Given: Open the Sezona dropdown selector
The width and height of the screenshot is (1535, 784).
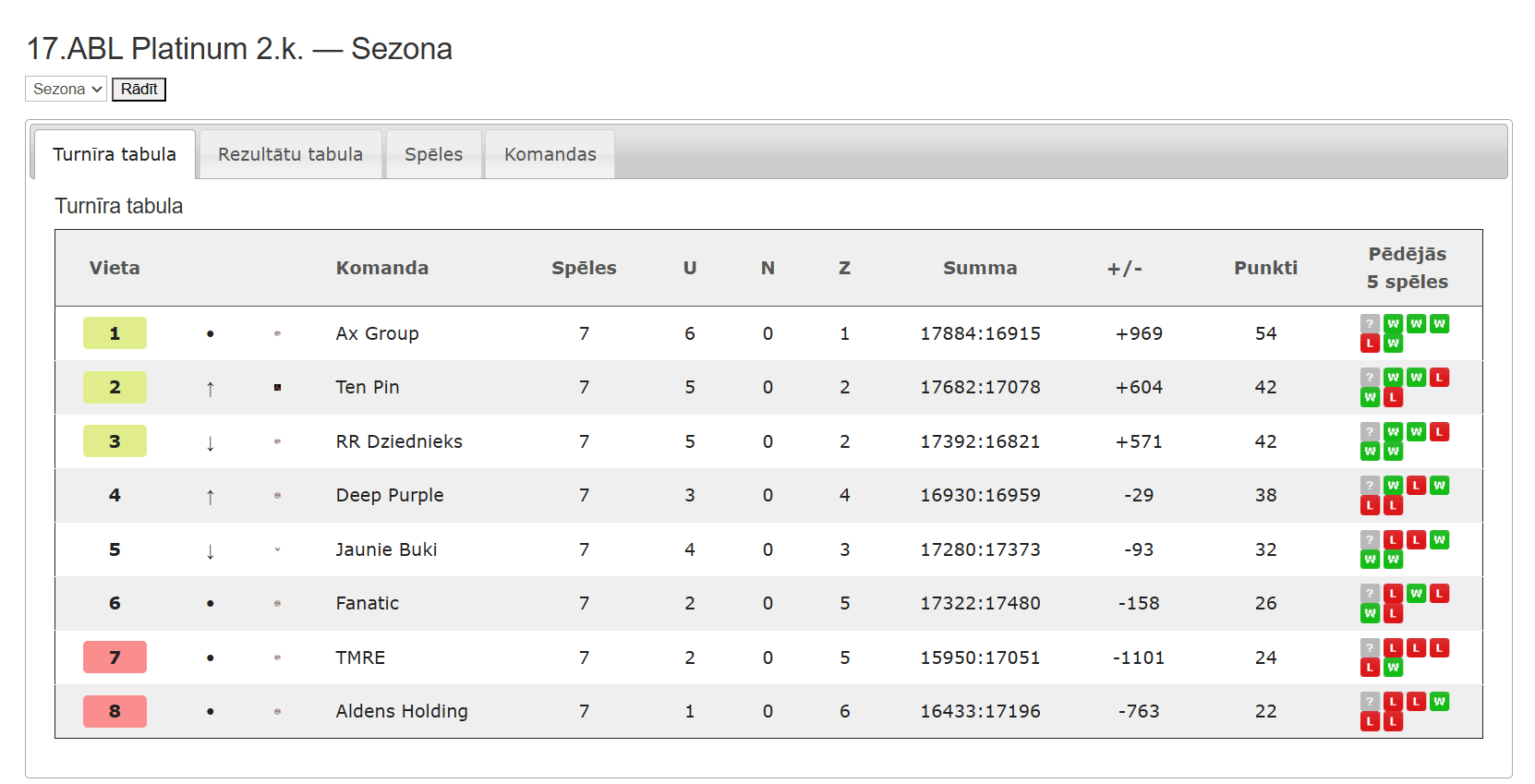Looking at the screenshot, I should click(66, 89).
